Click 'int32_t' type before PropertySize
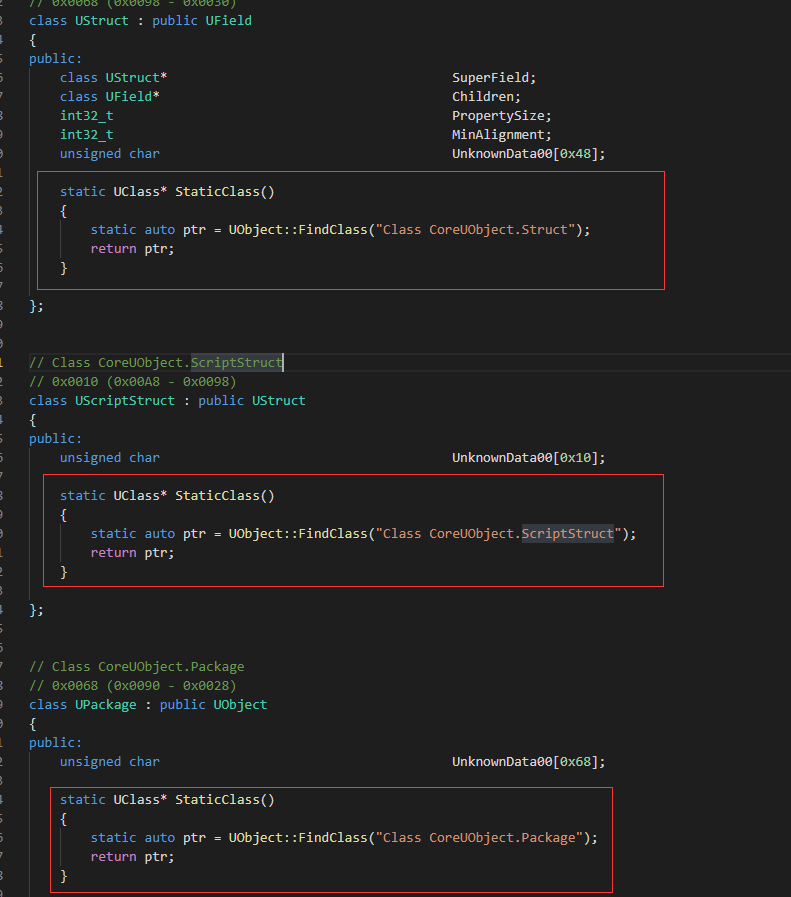 pos(86,116)
